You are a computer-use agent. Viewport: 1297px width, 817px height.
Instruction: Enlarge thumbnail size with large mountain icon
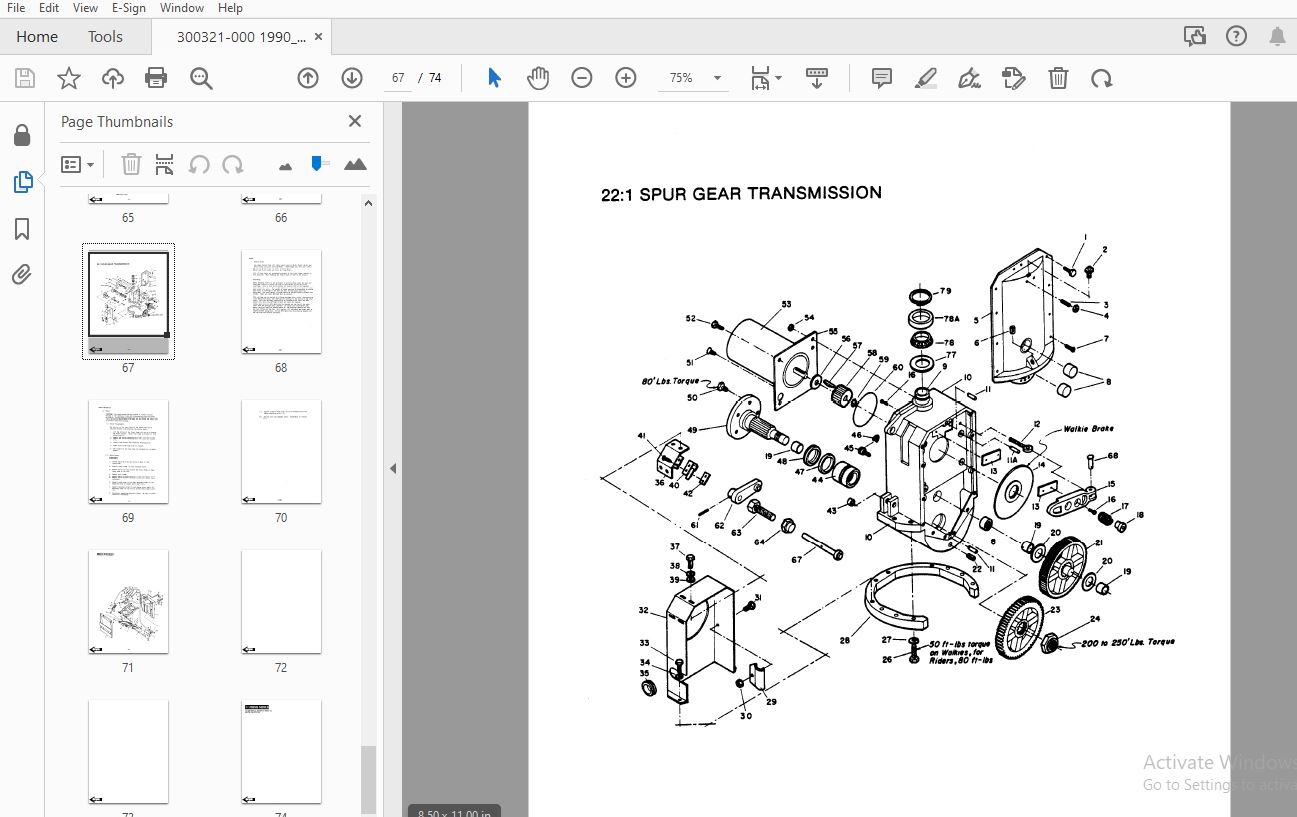pos(355,164)
